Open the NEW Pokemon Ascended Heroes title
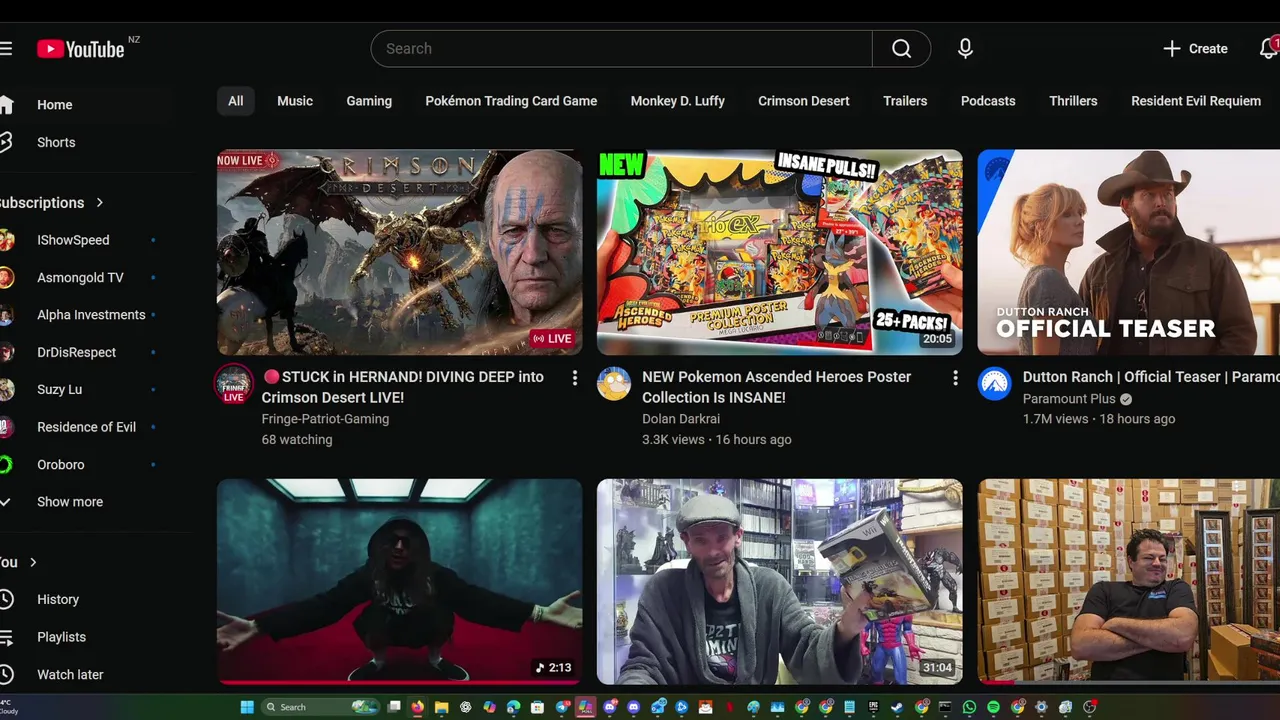This screenshot has height=720, width=1280. [x=776, y=387]
